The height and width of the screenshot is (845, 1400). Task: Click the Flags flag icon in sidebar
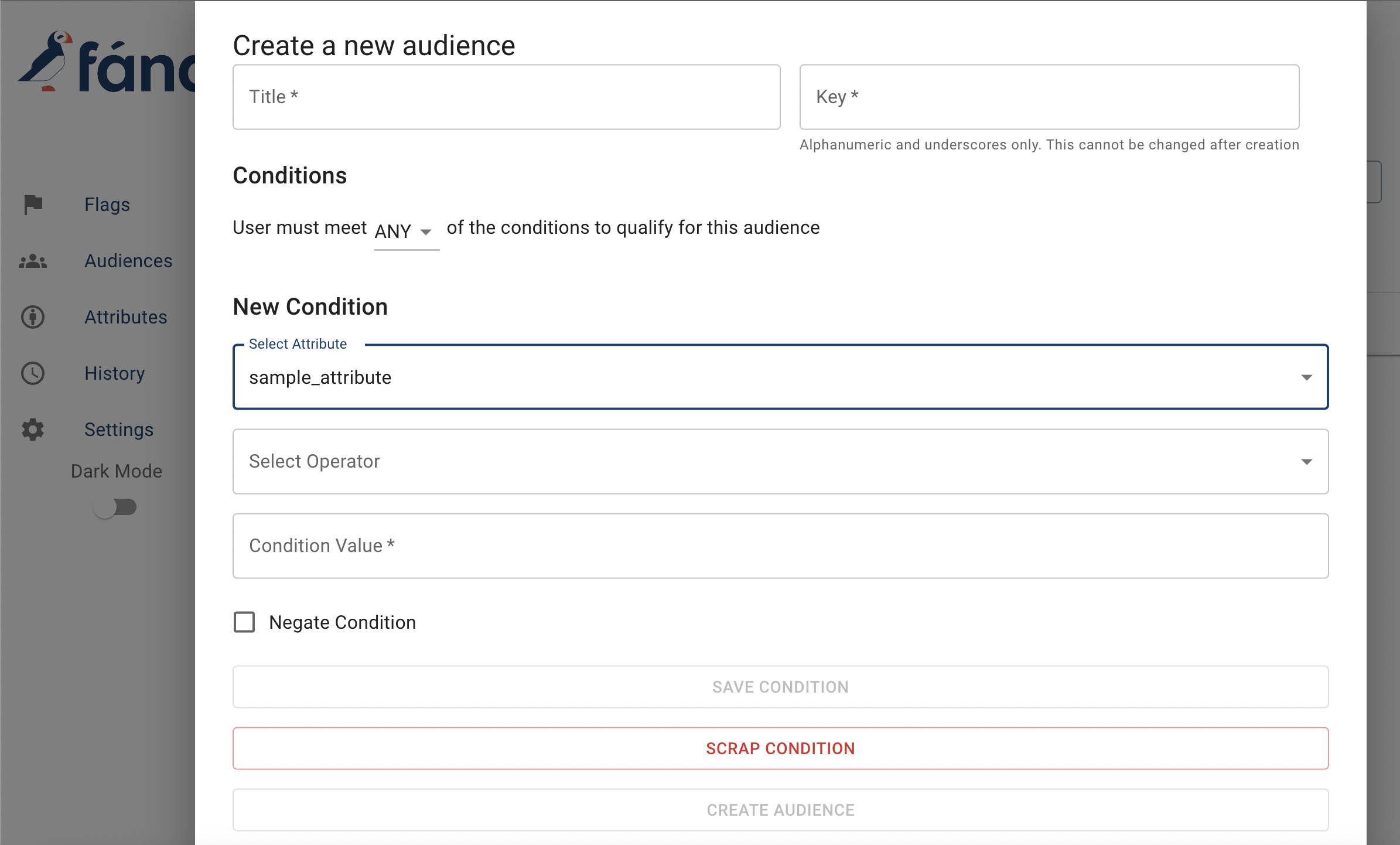[x=33, y=205]
